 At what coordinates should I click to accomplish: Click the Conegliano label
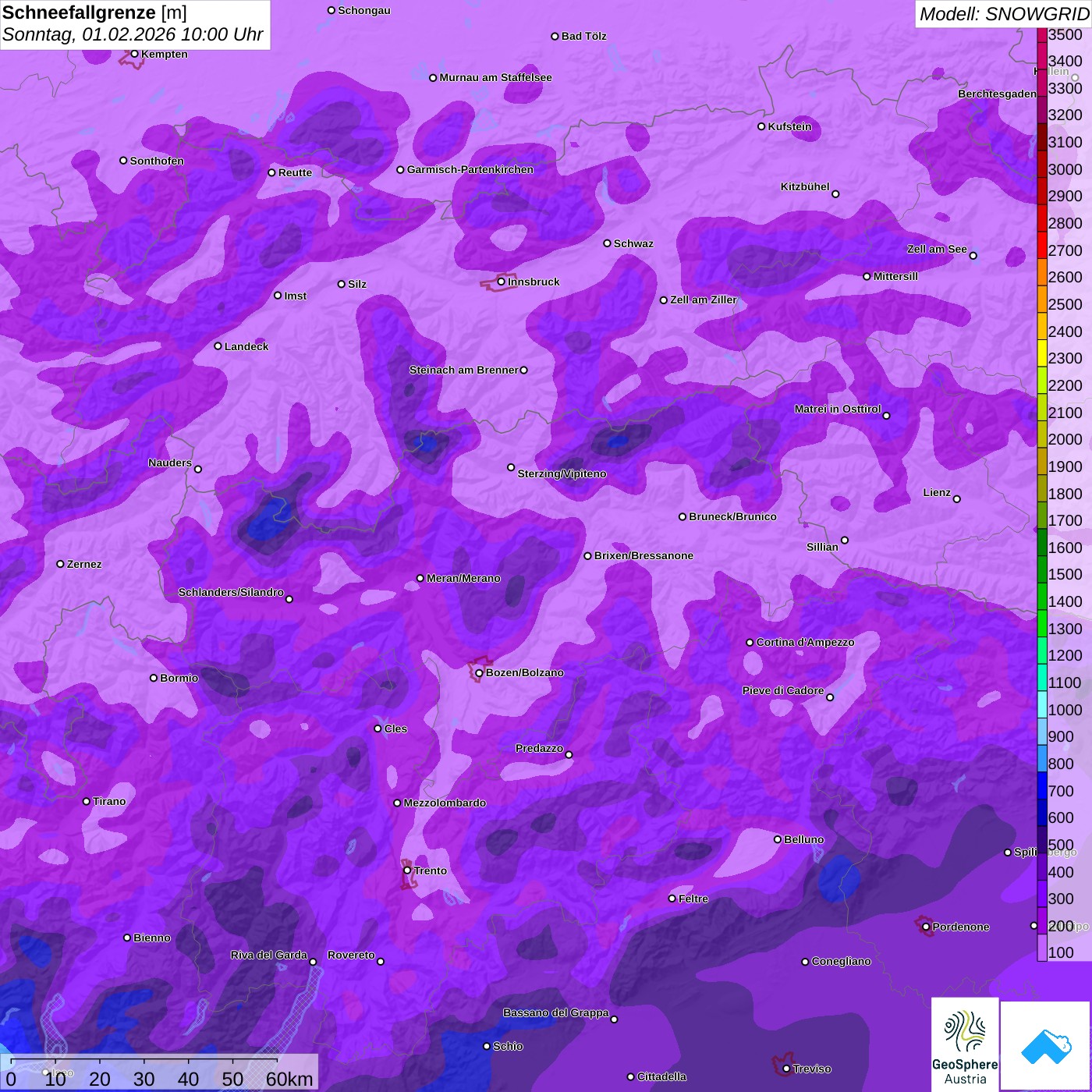tap(841, 961)
